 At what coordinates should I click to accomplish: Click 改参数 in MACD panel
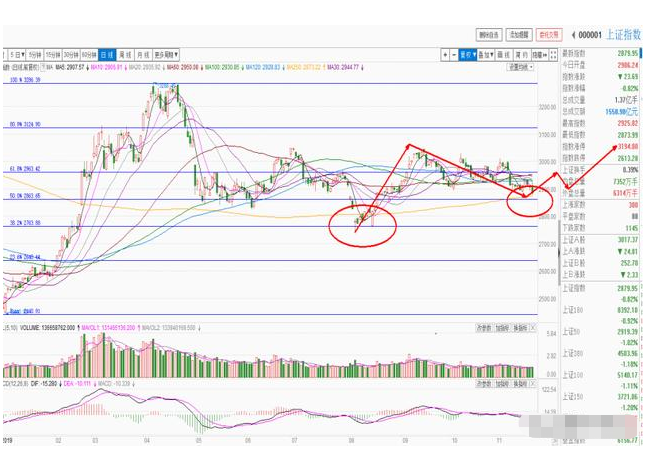pyautogui.click(x=484, y=384)
